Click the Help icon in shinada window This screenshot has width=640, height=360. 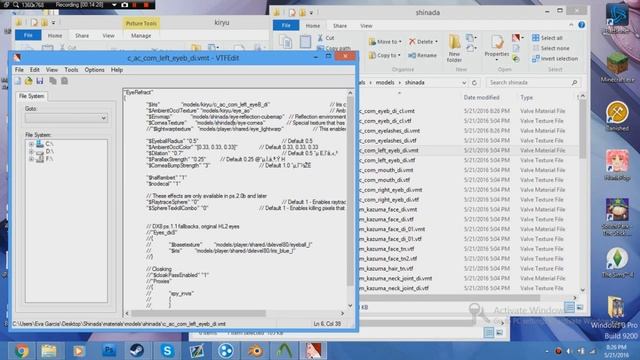pyautogui.click(x=582, y=25)
